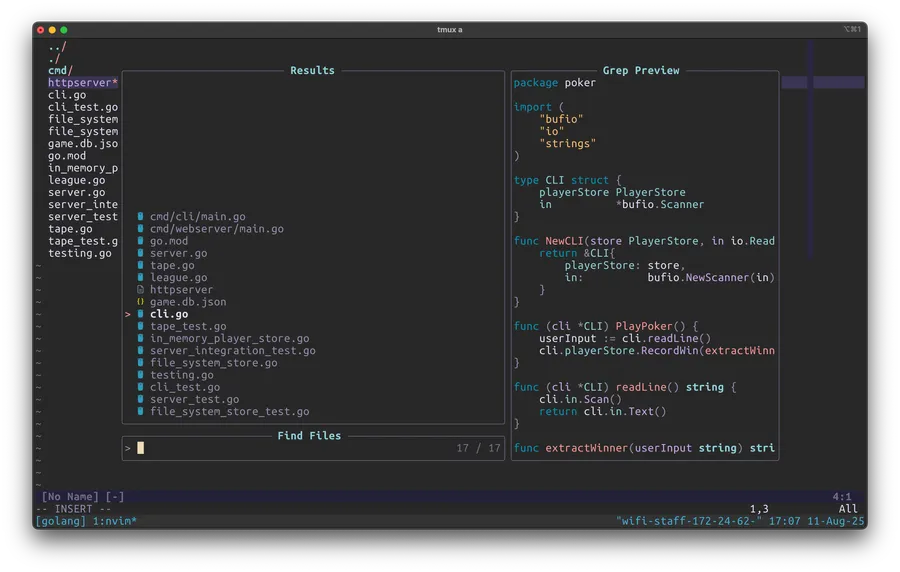The width and height of the screenshot is (900, 572).
Task: Click the 17:07 clock in tmux status
Action: click(785, 521)
